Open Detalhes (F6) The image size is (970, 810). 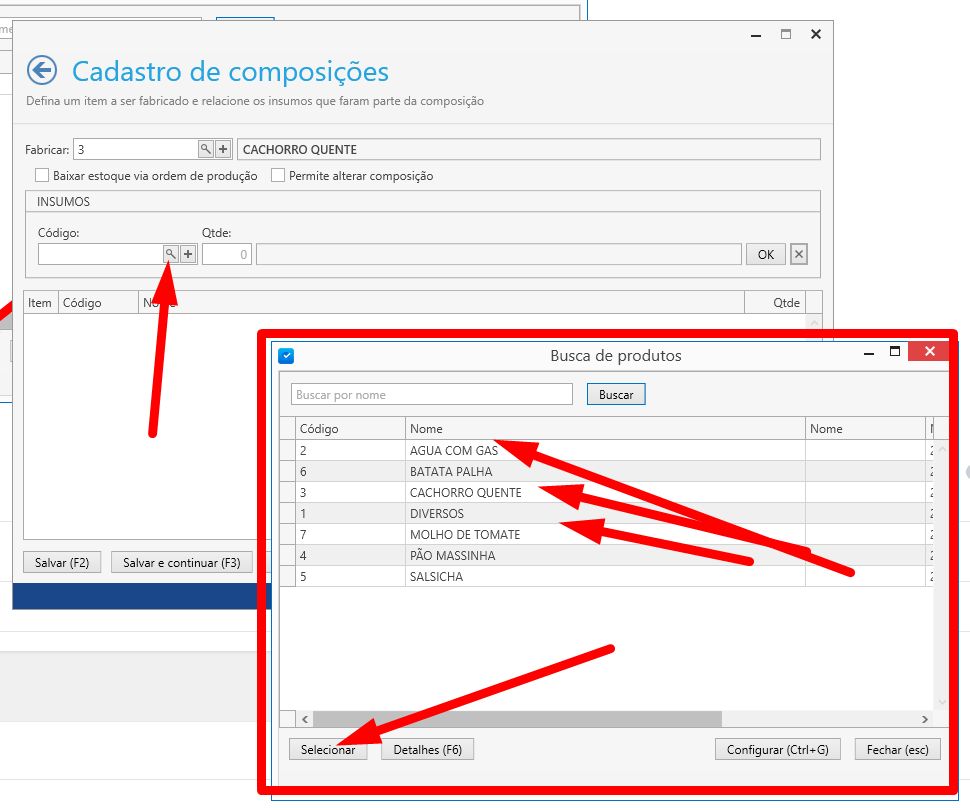click(x=427, y=750)
